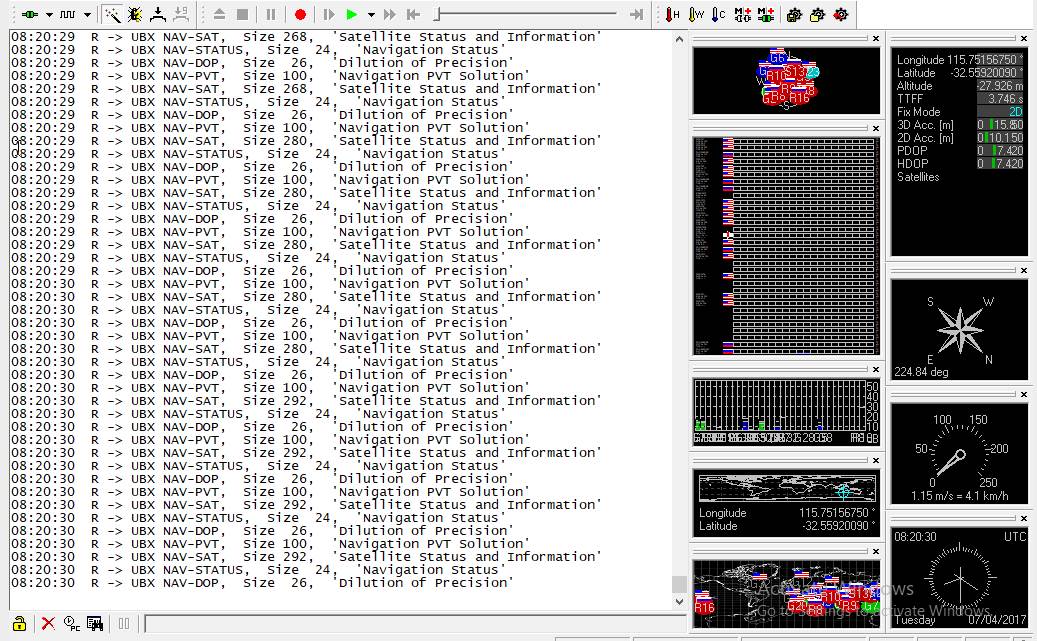Toggle the autobauding magic wand
Image resolution: width=1037 pixels, height=641 pixels.
112,14
